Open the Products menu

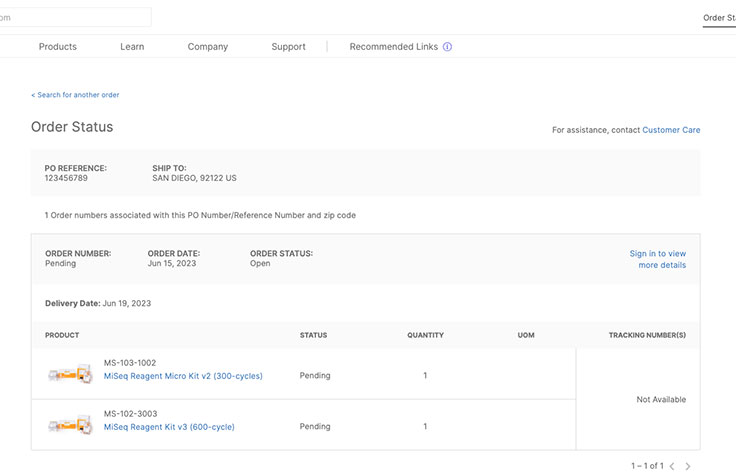pos(58,47)
